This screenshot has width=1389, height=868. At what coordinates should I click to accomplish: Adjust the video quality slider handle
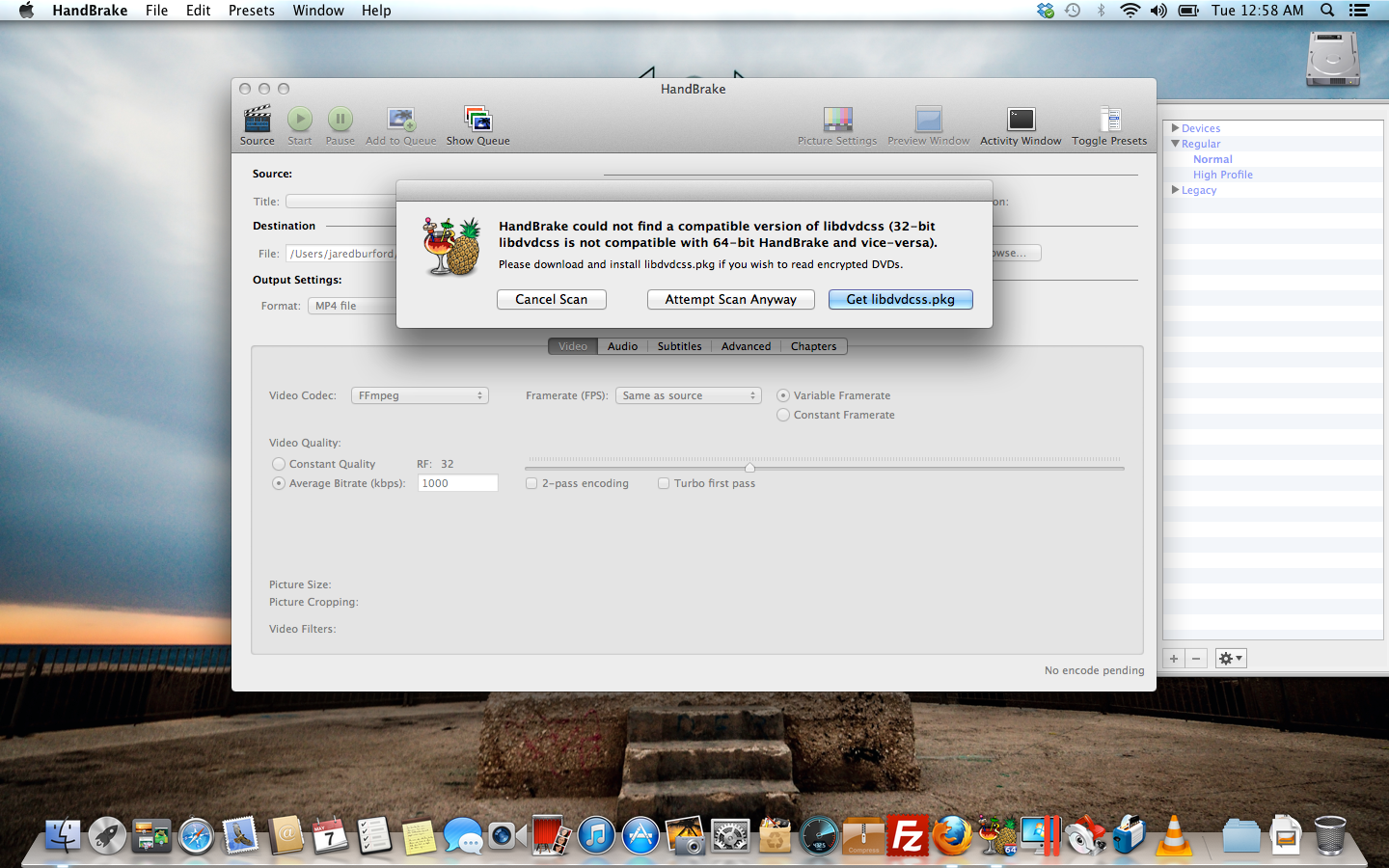tap(749, 468)
